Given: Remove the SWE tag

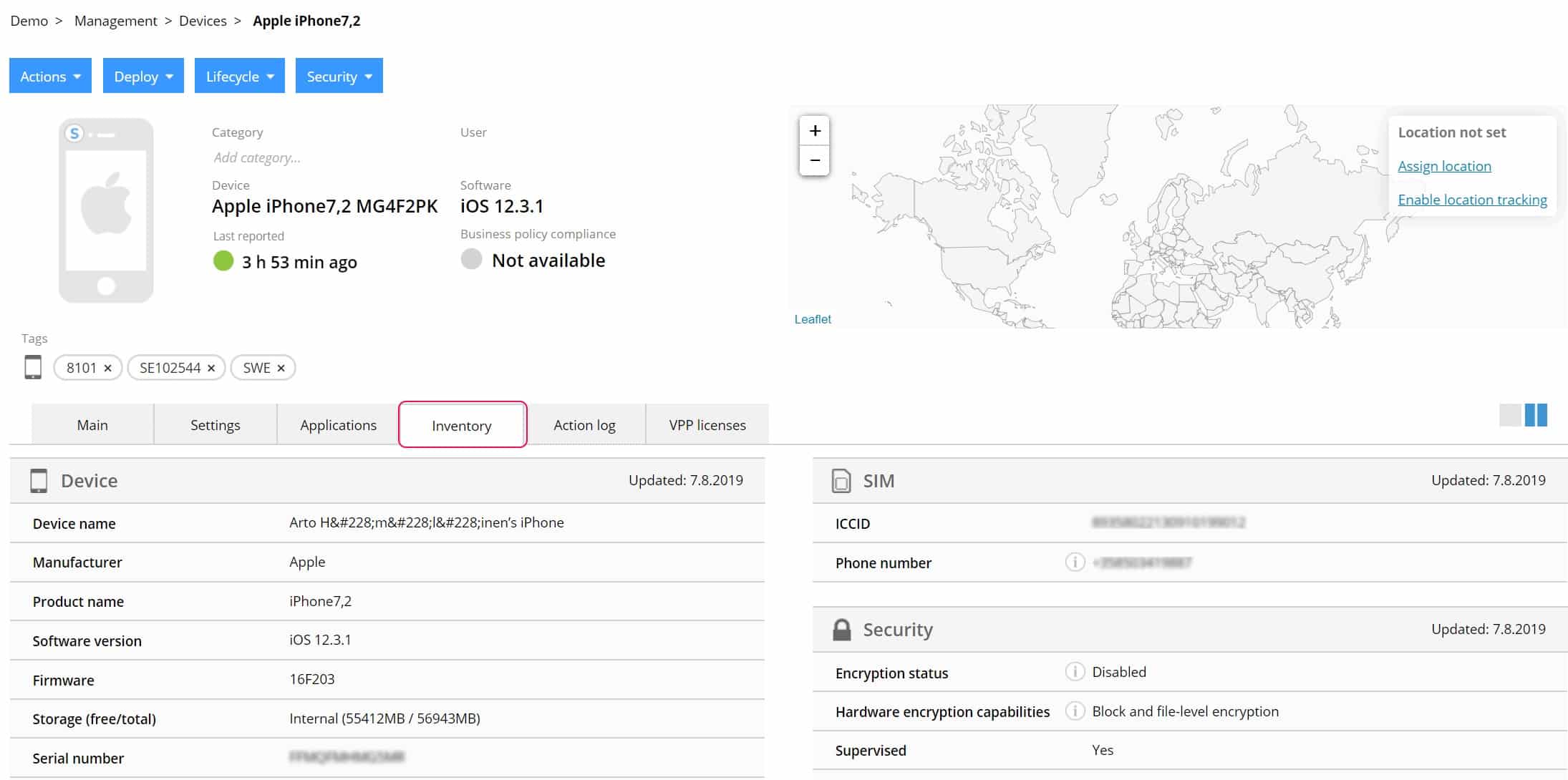Looking at the screenshot, I should (281, 368).
